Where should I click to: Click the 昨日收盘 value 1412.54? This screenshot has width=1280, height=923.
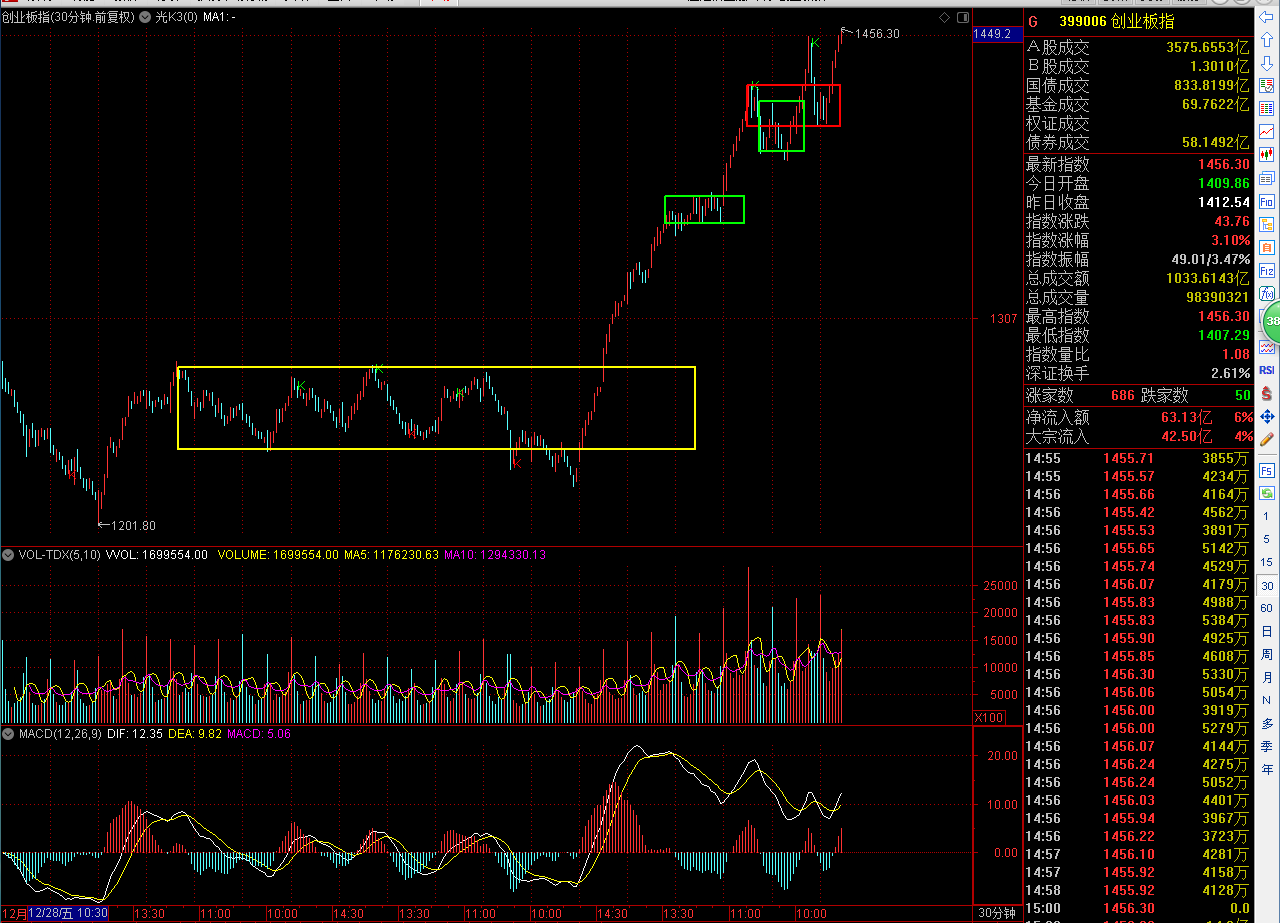click(1224, 202)
